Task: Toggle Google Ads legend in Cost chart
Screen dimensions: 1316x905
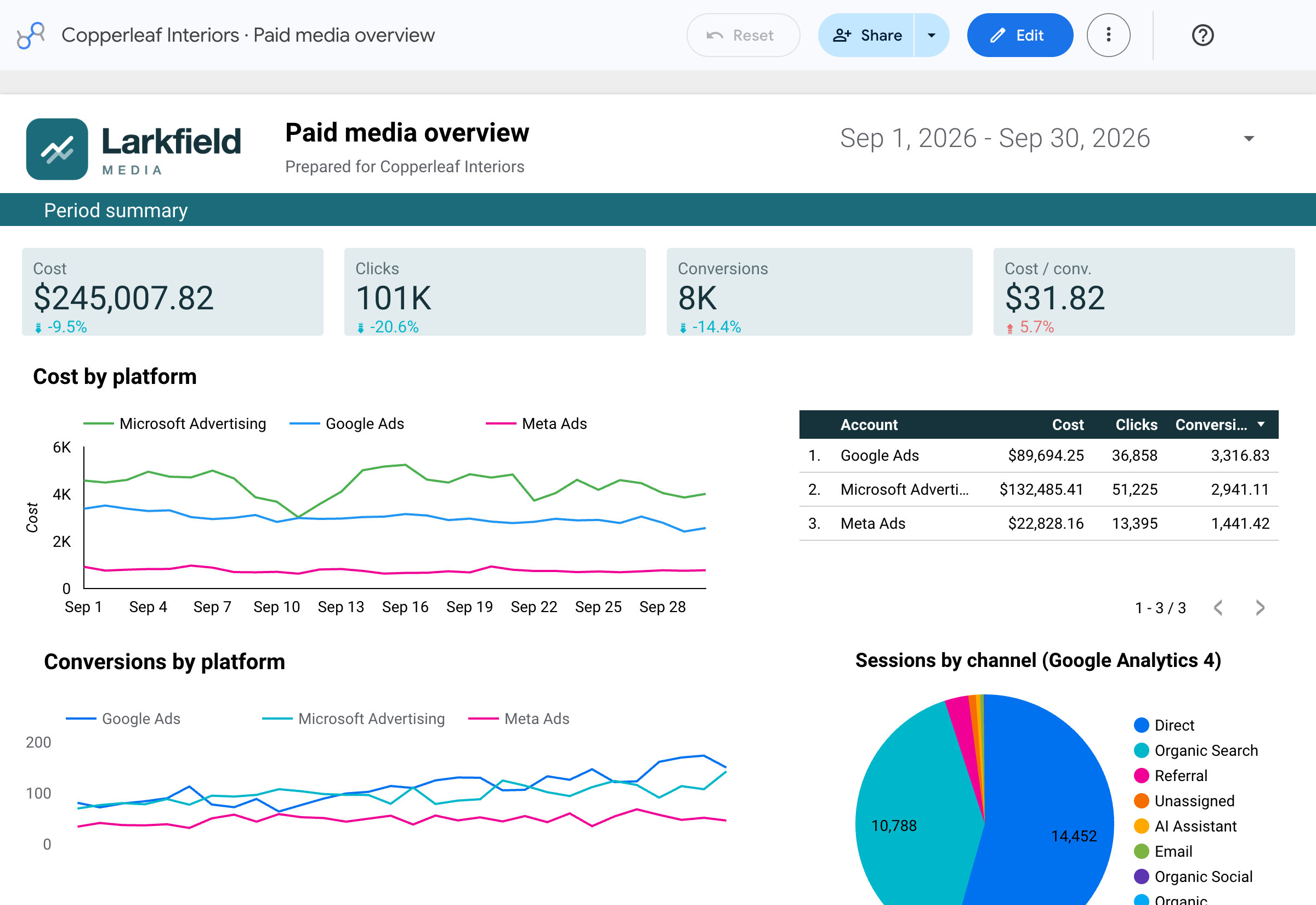Action: (x=347, y=423)
